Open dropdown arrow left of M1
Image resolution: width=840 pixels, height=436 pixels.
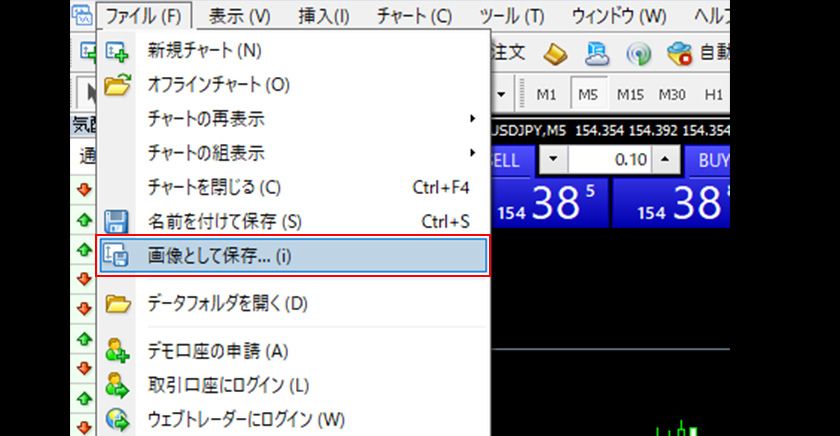click(501, 95)
